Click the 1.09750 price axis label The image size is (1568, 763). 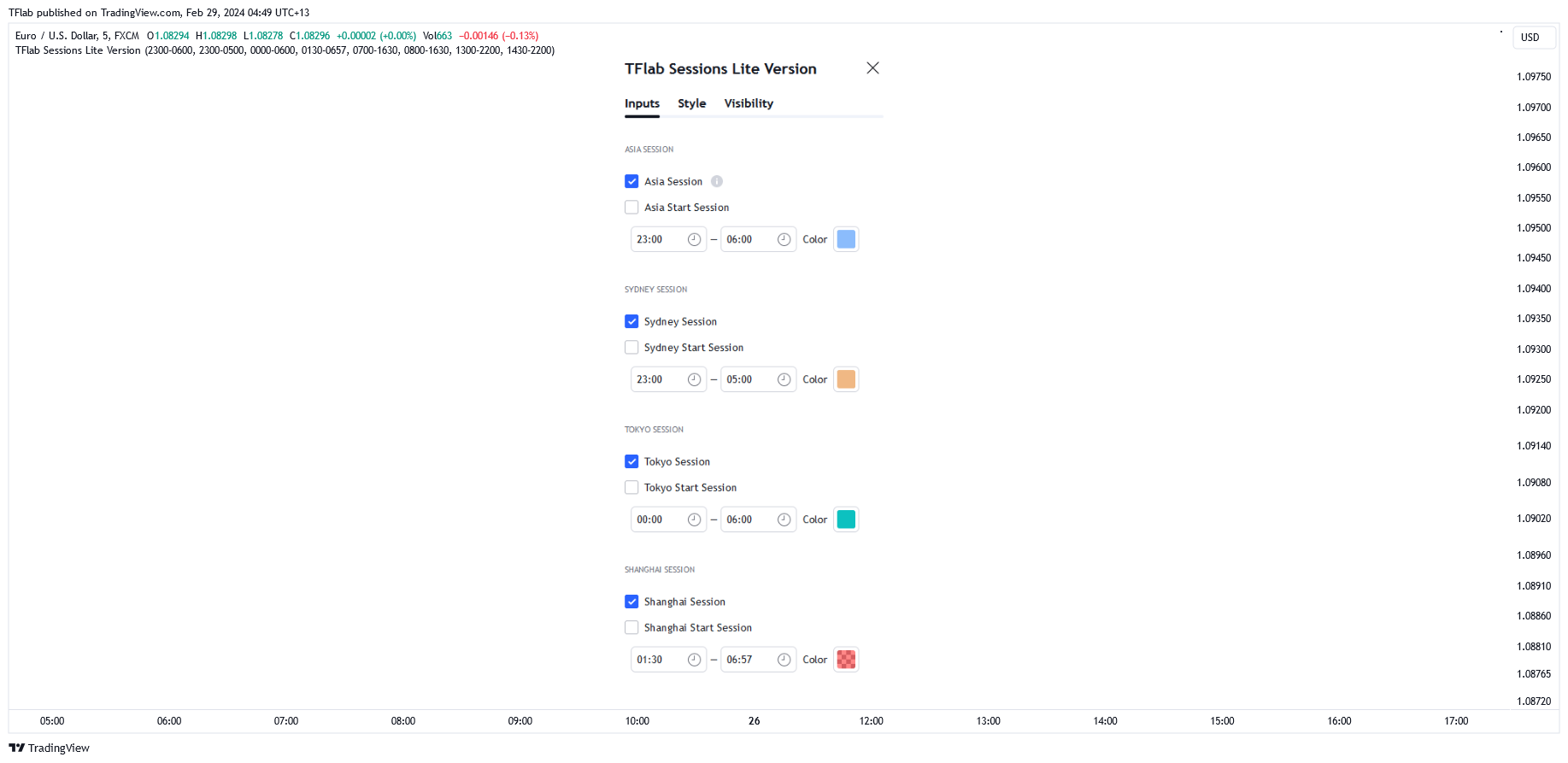pyautogui.click(x=1534, y=77)
